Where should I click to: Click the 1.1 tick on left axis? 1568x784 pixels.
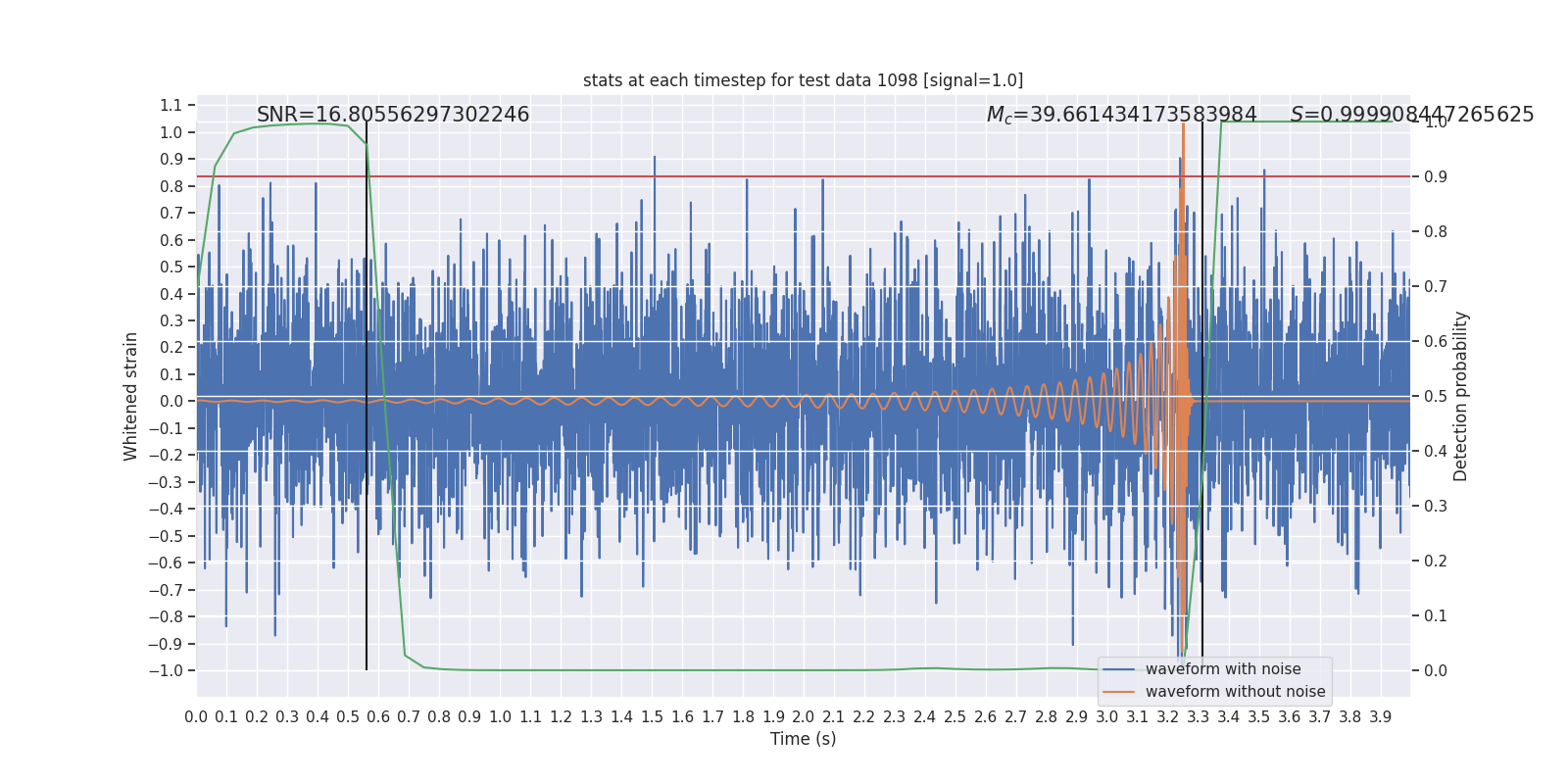point(171,106)
